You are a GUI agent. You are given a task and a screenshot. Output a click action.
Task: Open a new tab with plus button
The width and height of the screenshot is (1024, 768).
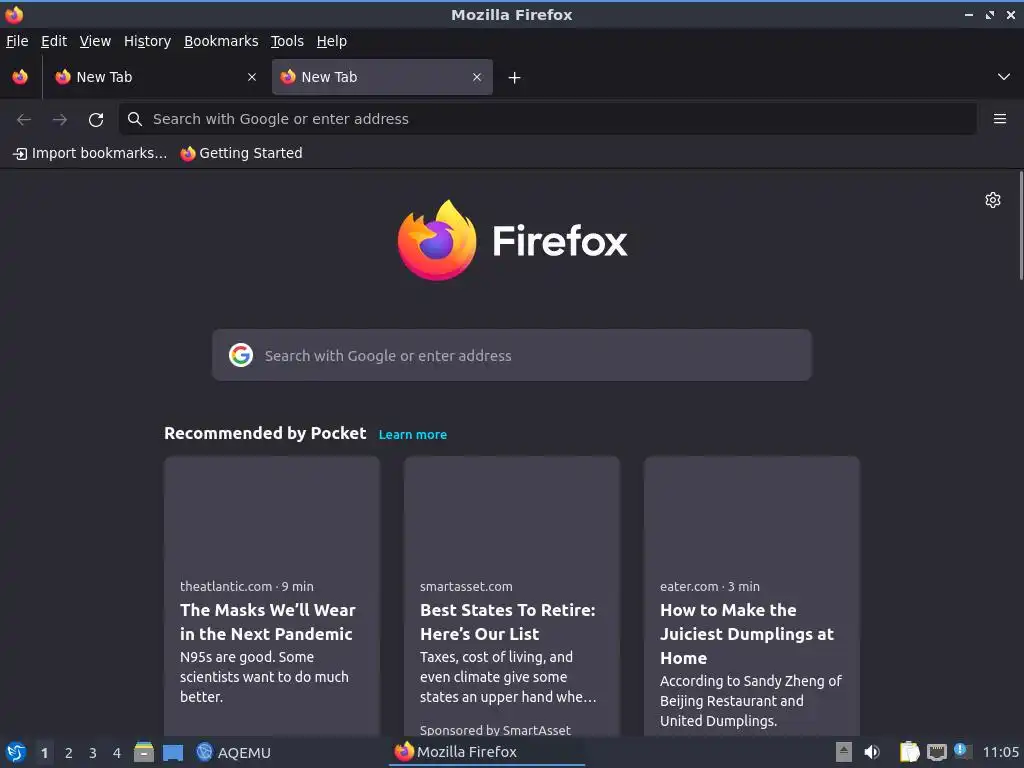click(514, 78)
